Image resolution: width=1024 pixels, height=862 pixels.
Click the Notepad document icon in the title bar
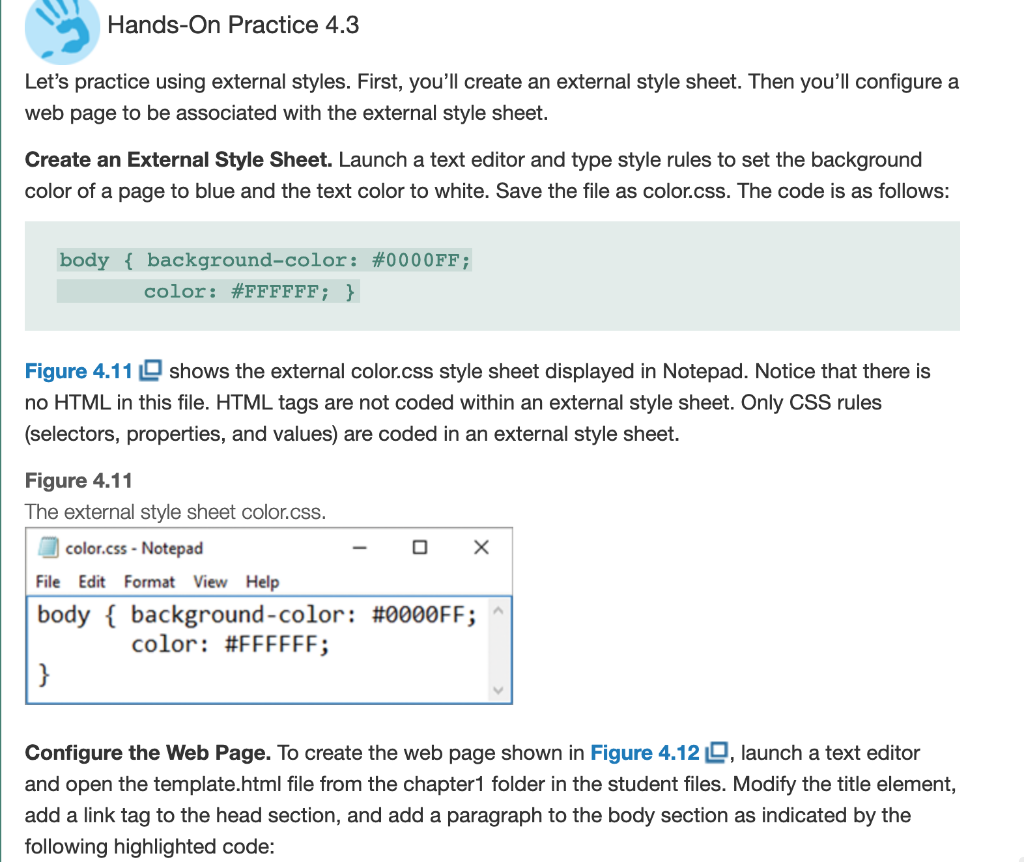click(x=48, y=548)
